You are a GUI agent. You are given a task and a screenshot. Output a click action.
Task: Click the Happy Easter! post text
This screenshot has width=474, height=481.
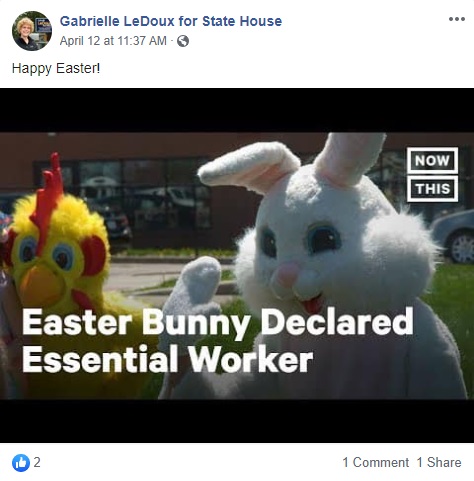[x=56, y=68]
